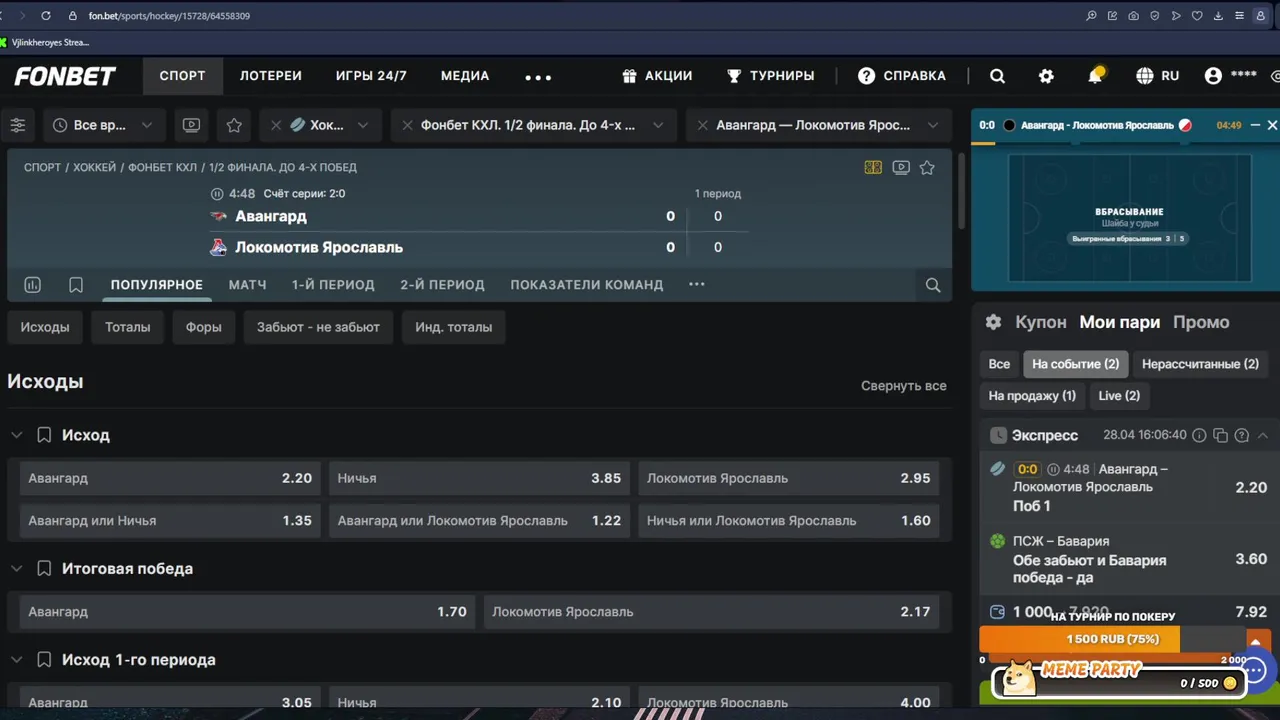This screenshot has height=720, width=1280.
Task: Open video stream icon in match header
Action: click(x=901, y=168)
